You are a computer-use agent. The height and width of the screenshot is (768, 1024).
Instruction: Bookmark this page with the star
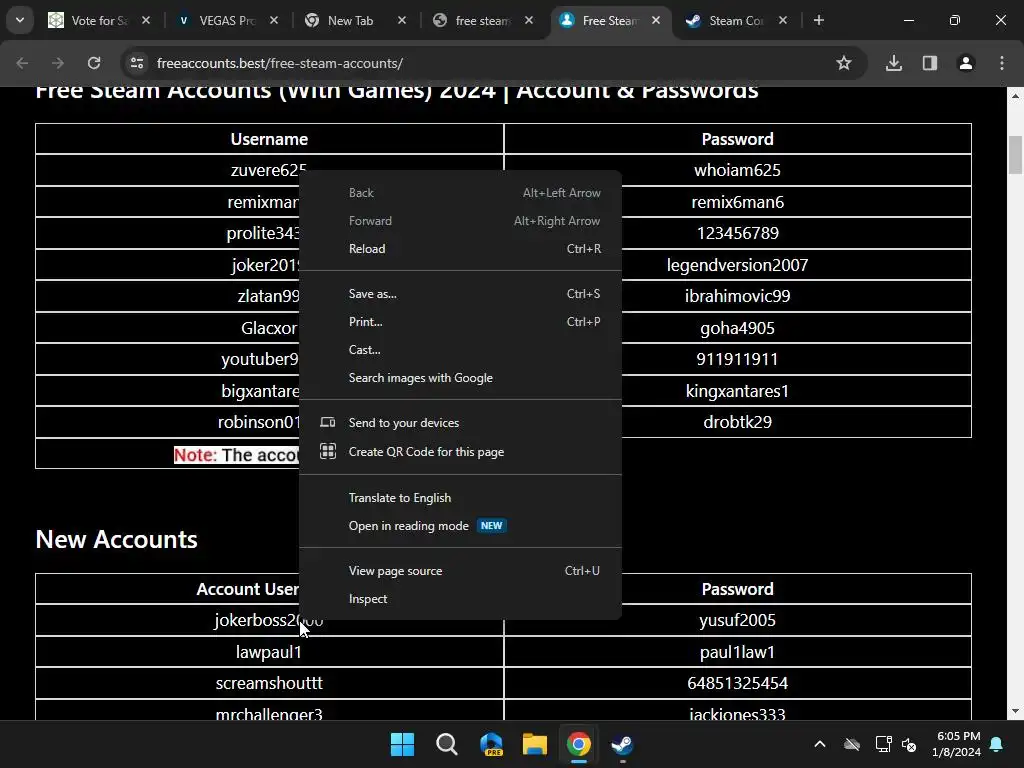pos(843,63)
